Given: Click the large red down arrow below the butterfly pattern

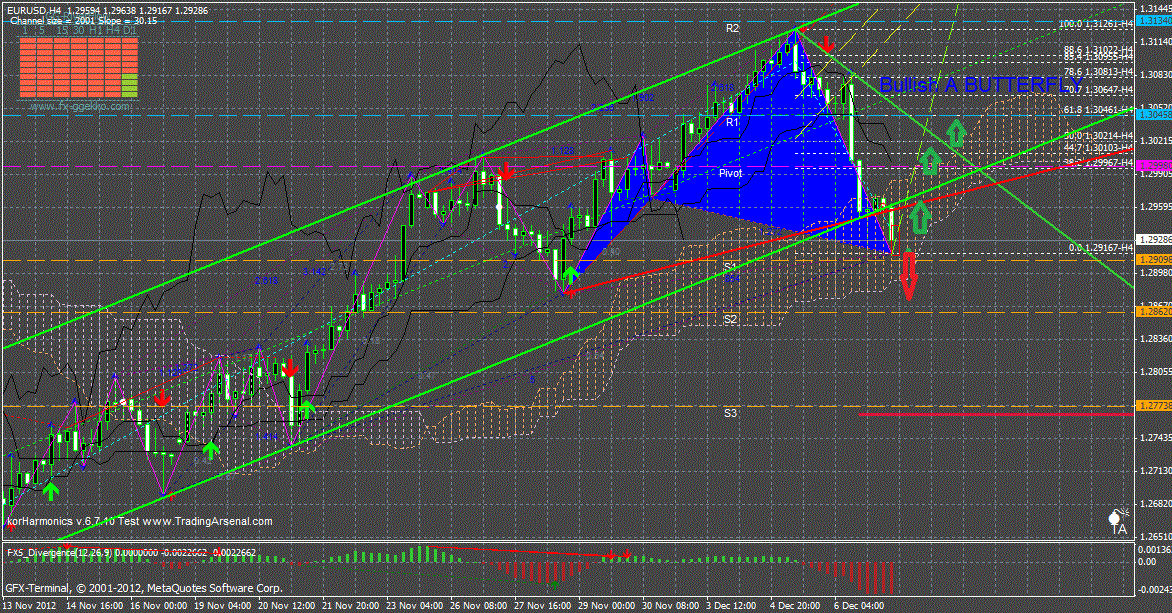Looking at the screenshot, I should 908,276.
